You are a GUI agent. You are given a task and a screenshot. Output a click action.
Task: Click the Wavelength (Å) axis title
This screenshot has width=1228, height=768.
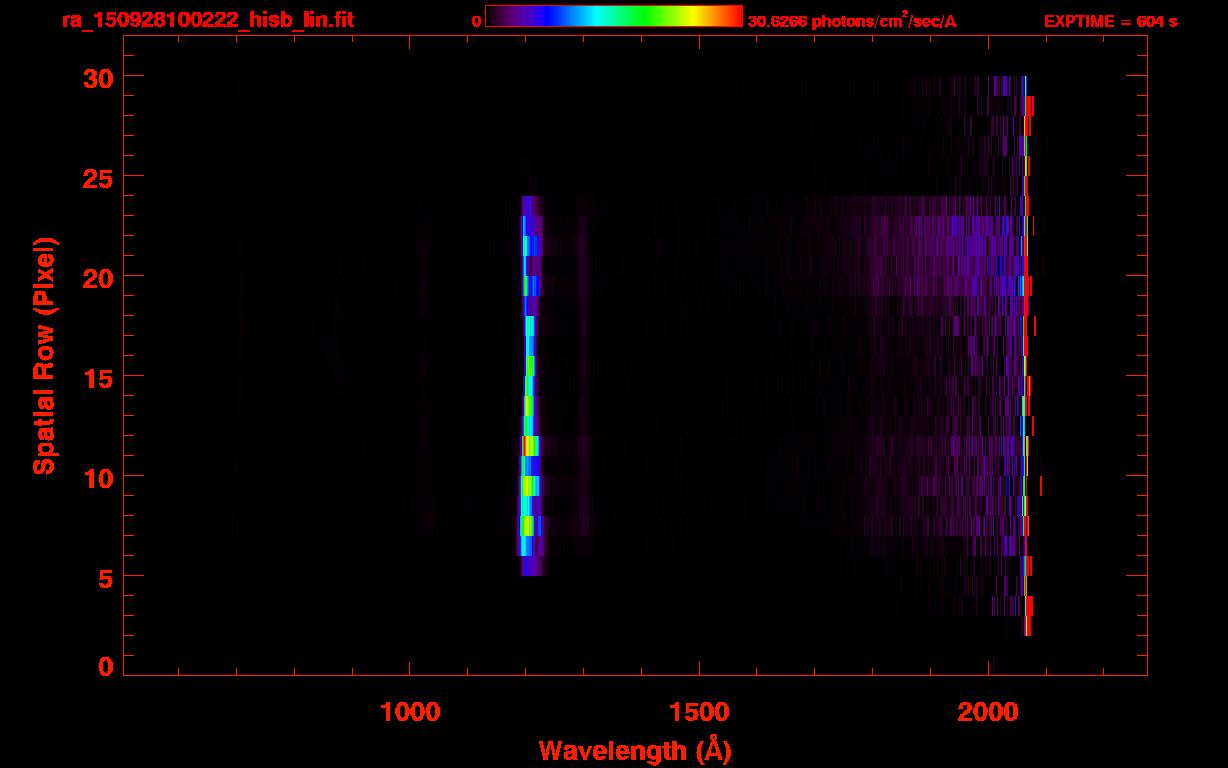[x=635, y=750]
